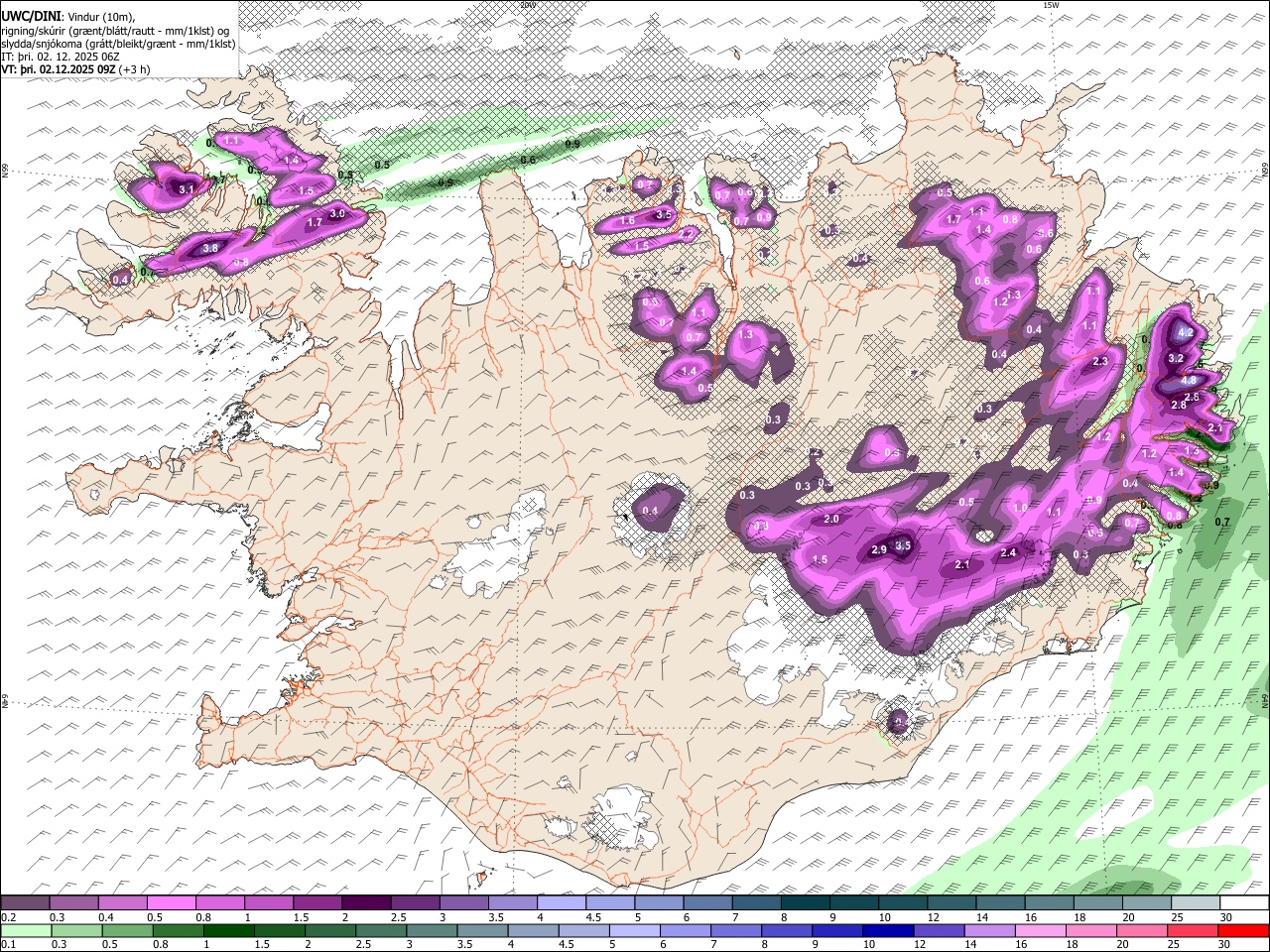Image resolution: width=1270 pixels, height=952 pixels.
Task: Click the rigning/skúrir legend description line
Action: [115, 31]
